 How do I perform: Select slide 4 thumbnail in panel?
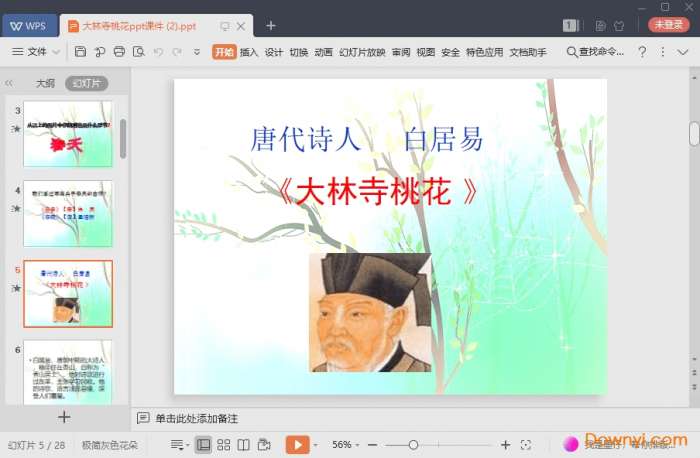(x=68, y=214)
